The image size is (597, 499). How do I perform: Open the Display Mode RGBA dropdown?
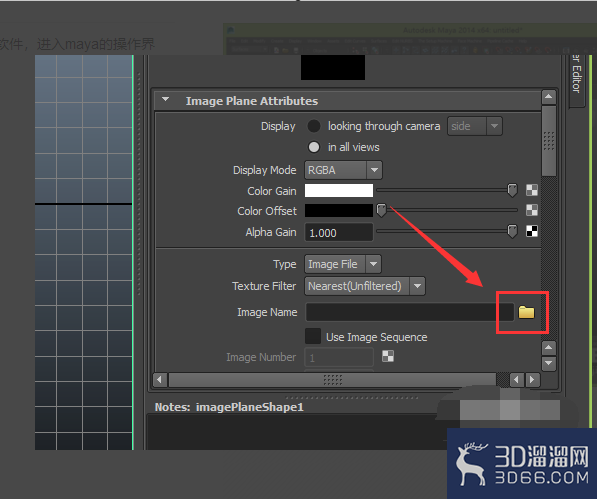[x=343, y=170]
